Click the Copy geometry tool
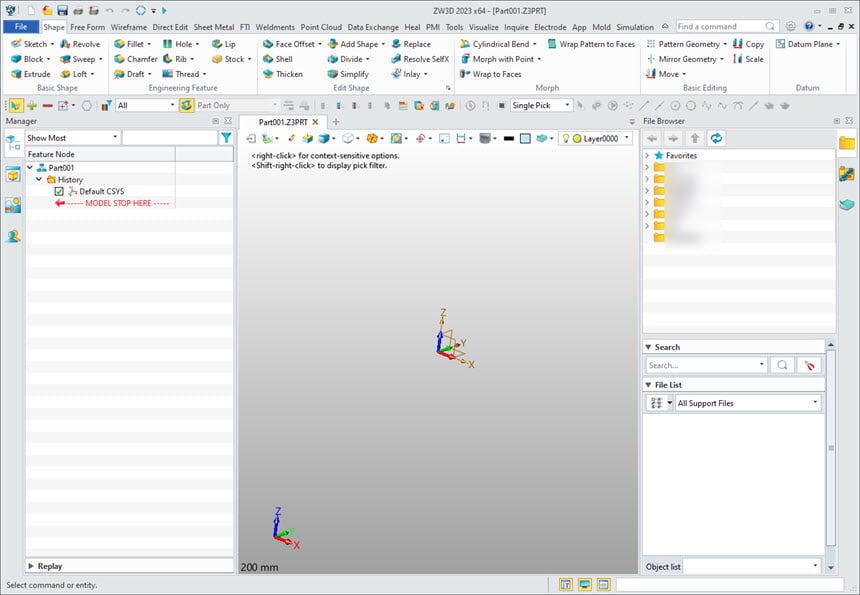Image resolution: width=860 pixels, height=595 pixels. click(x=749, y=44)
